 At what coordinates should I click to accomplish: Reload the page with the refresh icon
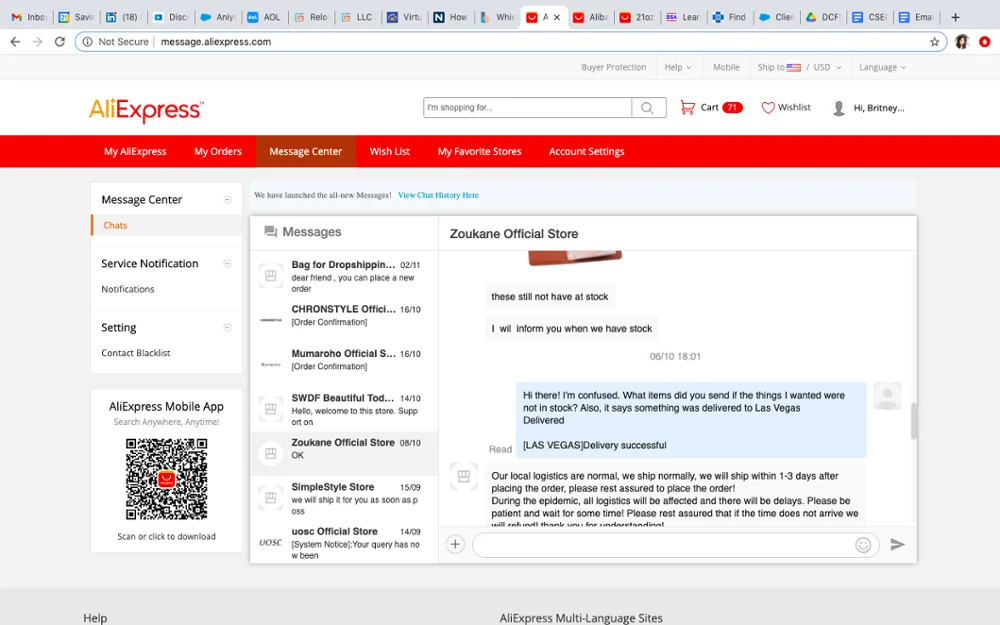59,41
